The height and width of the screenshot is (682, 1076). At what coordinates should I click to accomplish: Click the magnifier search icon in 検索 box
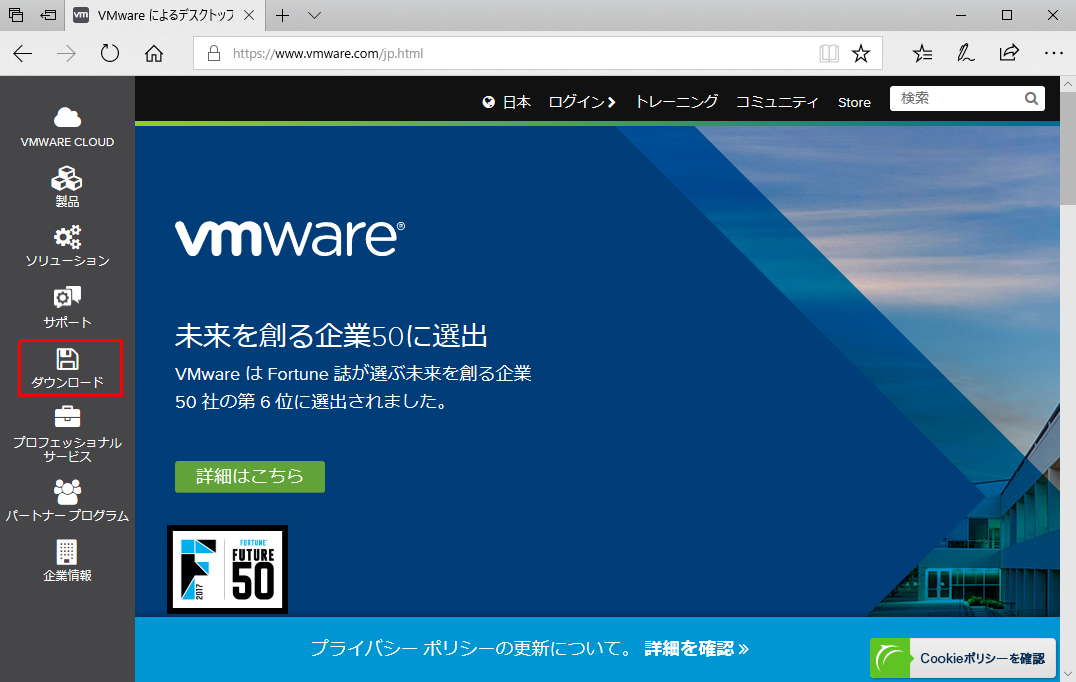(x=1031, y=99)
